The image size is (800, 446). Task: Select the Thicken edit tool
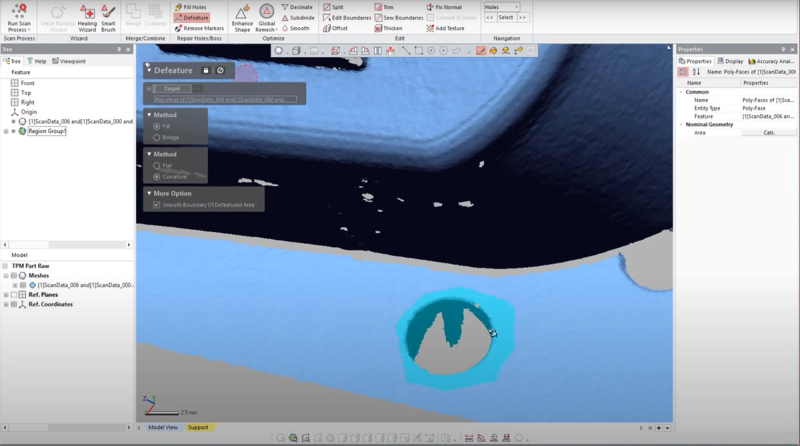tap(388, 29)
